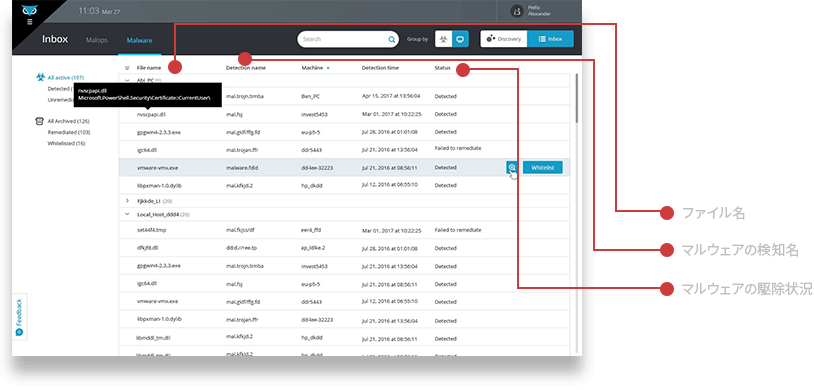Sort by the Status column header

(442, 68)
